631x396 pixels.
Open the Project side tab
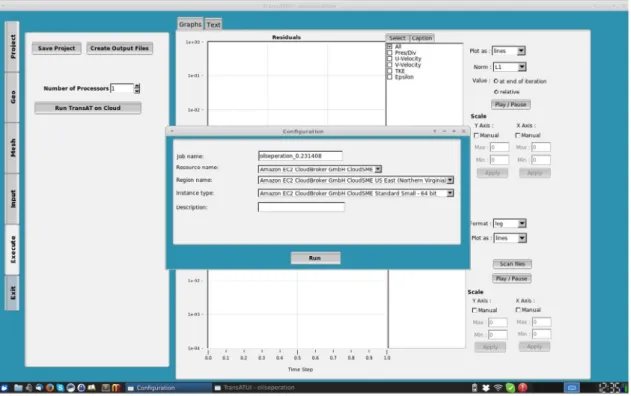(12, 47)
